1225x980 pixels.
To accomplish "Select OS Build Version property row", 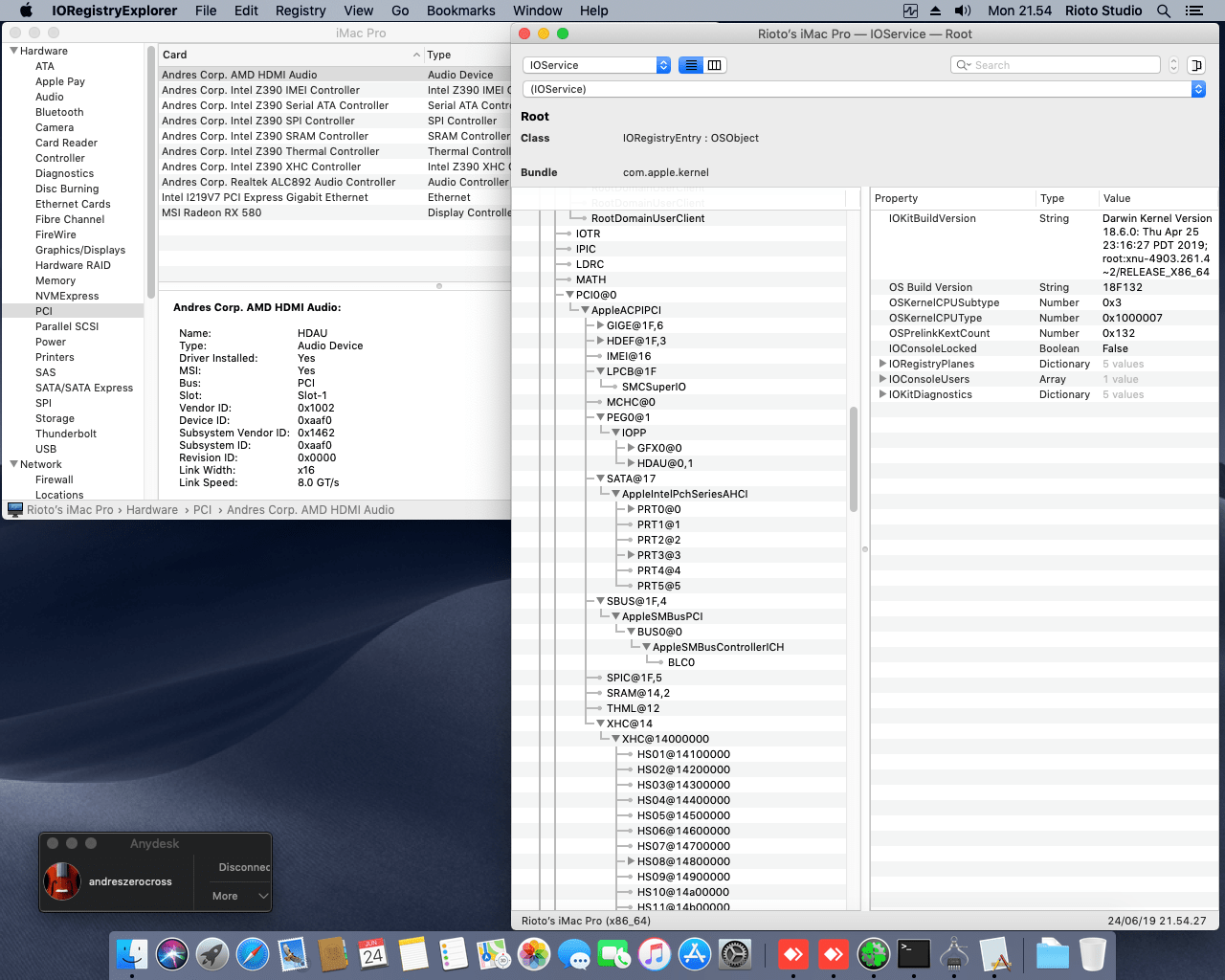I will tap(1044, 287).
